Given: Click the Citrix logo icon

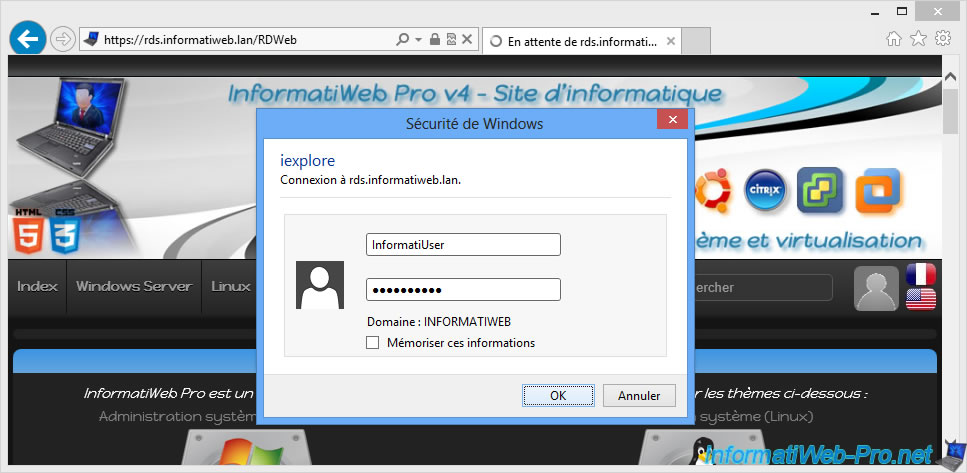Looking at the screenshot, I should pos(765,191).
